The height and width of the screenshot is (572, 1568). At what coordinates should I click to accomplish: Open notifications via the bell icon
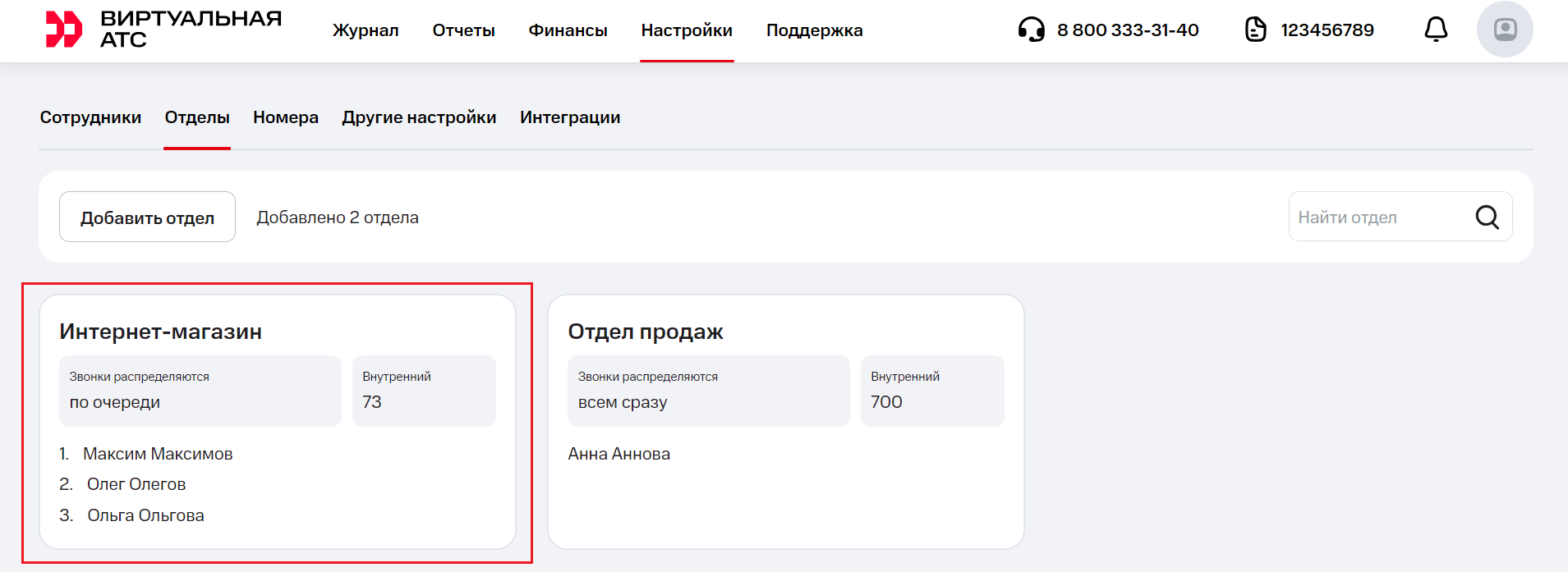[x=1435, y=30]
